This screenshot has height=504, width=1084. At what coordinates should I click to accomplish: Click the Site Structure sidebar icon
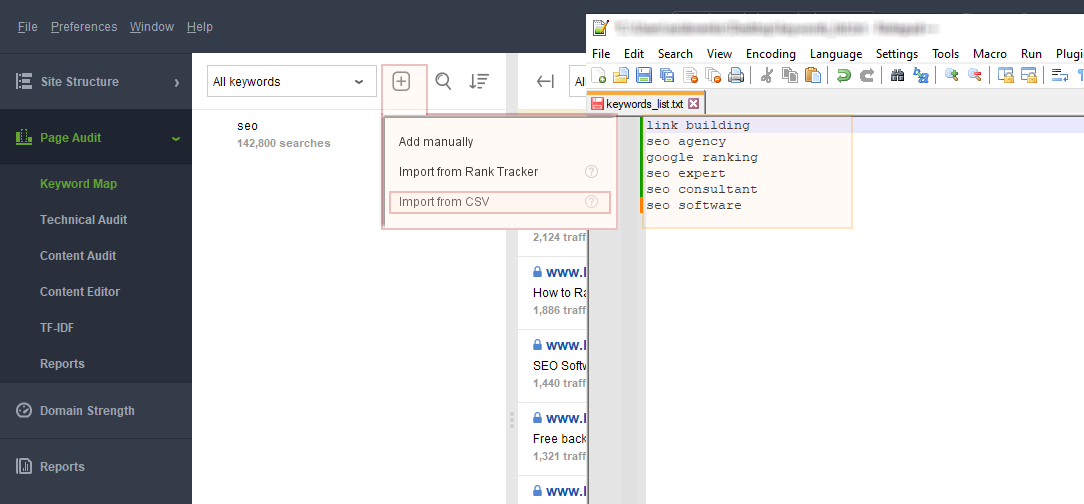click(24, 81)
